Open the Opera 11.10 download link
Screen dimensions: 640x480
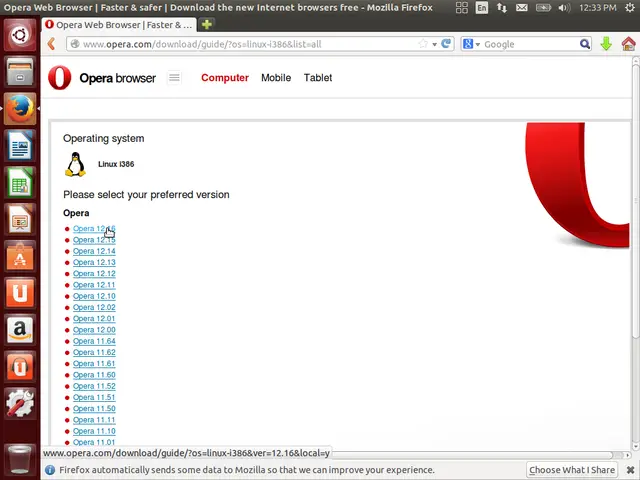coord(94,431)
